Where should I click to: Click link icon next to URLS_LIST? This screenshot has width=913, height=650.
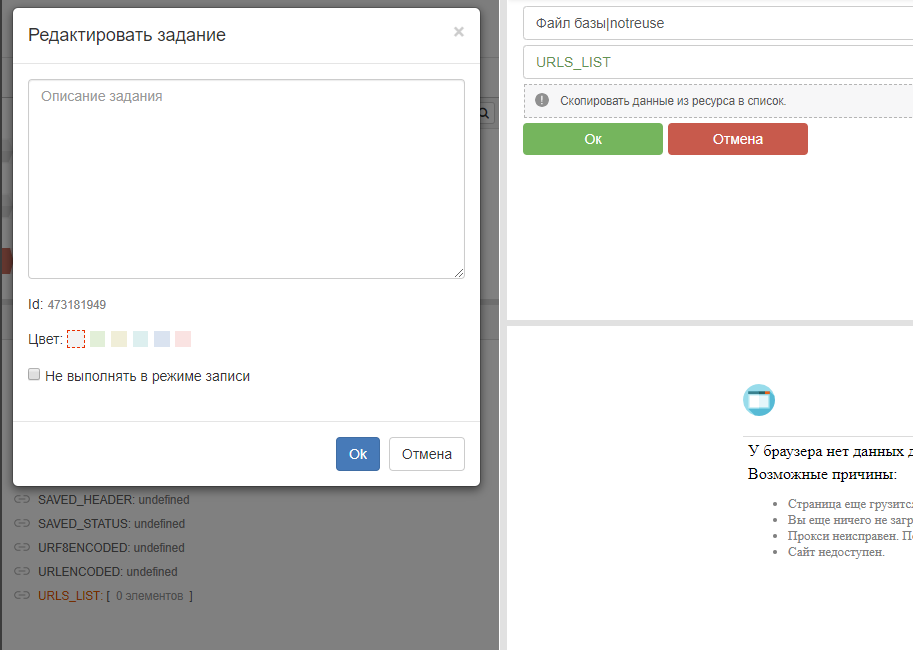(x=22, y=595)
